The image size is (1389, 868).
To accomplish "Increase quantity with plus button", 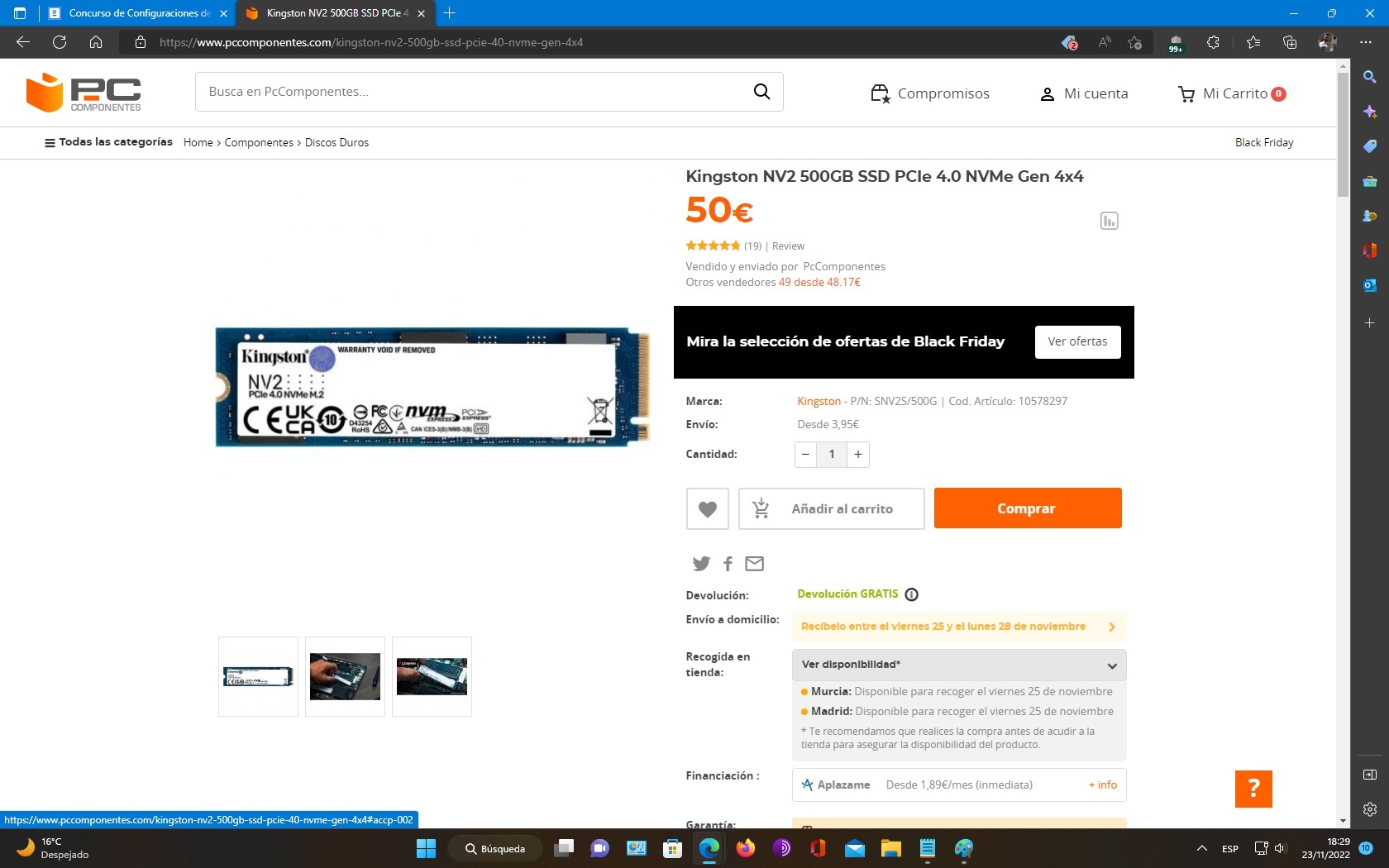I will (858, 455).
